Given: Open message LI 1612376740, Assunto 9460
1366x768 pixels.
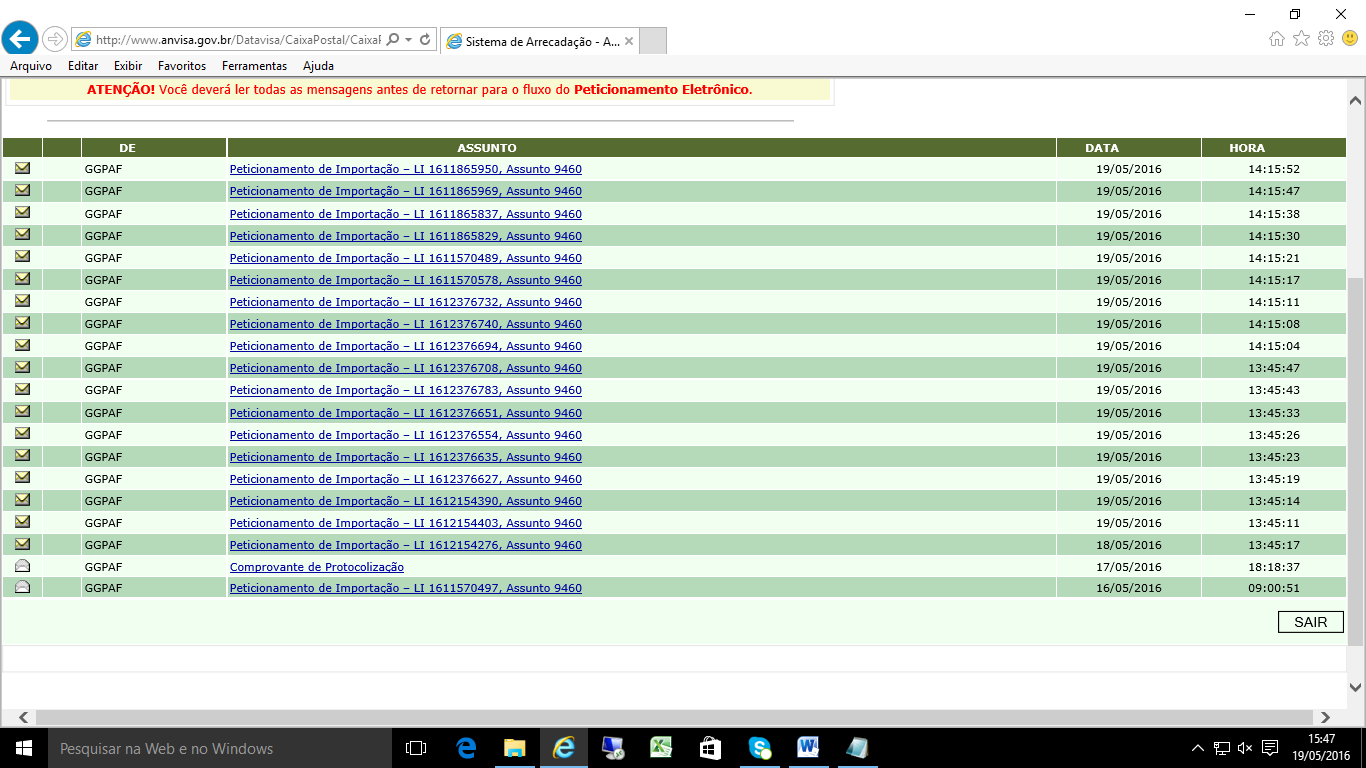Looking at the screenshot, I should [405, 324].
